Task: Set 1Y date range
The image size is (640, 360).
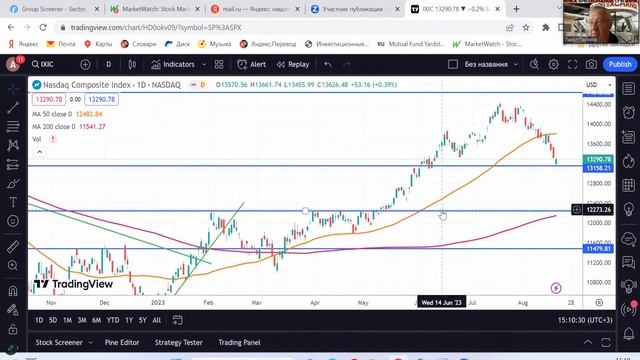Action: point(129,320)
